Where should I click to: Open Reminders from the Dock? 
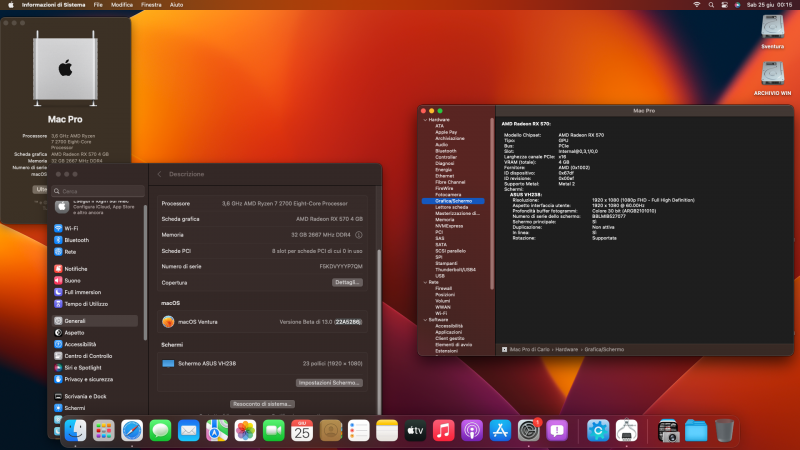pyautogui.click(x=359, y=431)
